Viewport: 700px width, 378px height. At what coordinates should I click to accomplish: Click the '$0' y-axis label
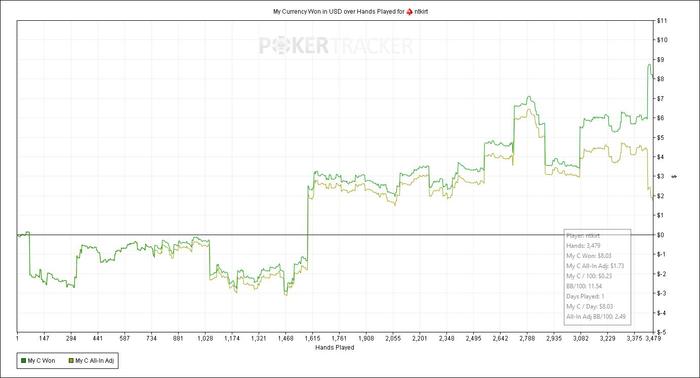click(x=661, y=235)
